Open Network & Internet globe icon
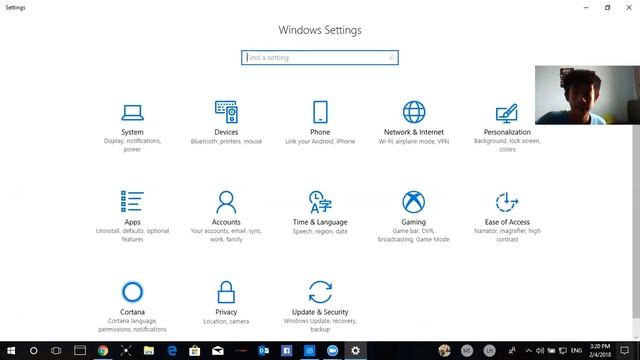This screenshot has height=360, width=640. pos(413,112)
